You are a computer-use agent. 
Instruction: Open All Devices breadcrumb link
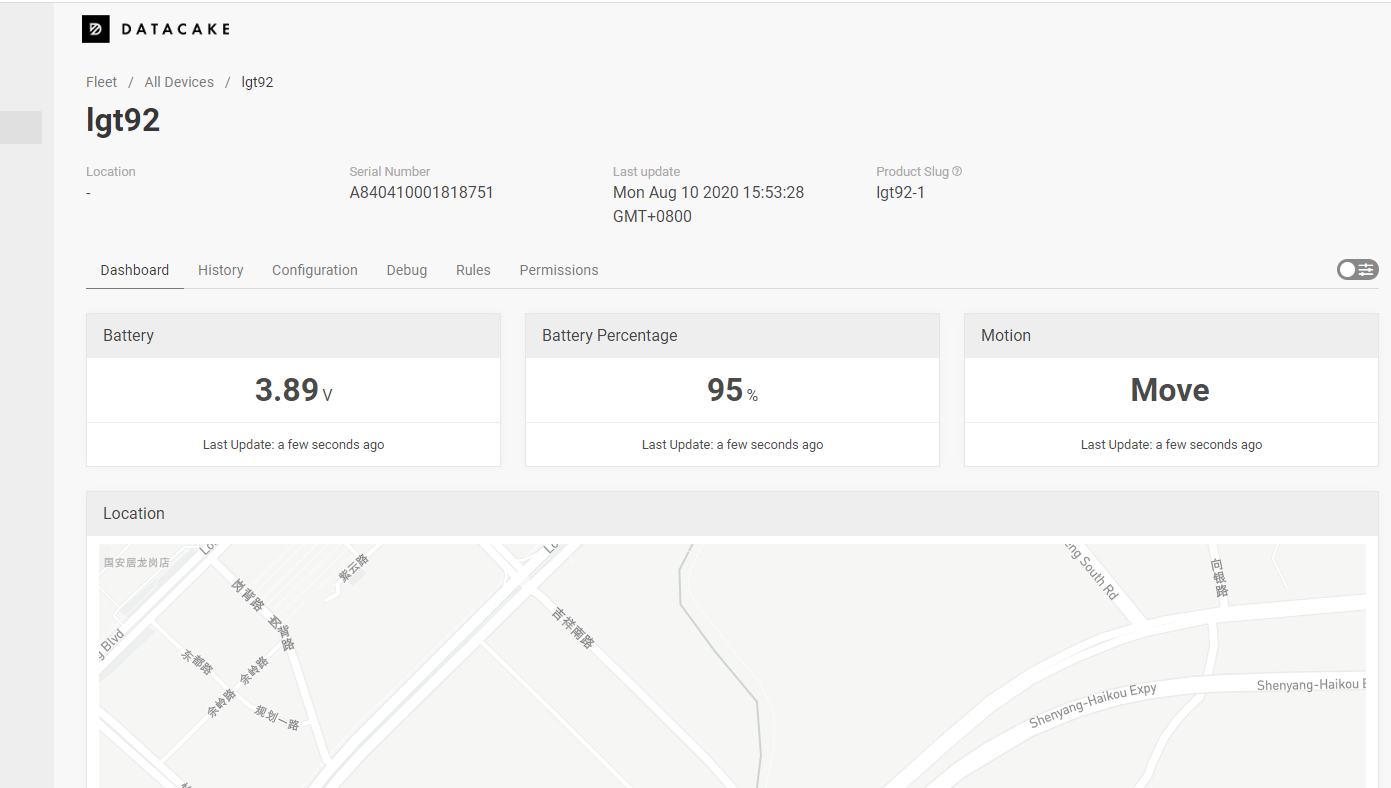[x=179, y=82]
